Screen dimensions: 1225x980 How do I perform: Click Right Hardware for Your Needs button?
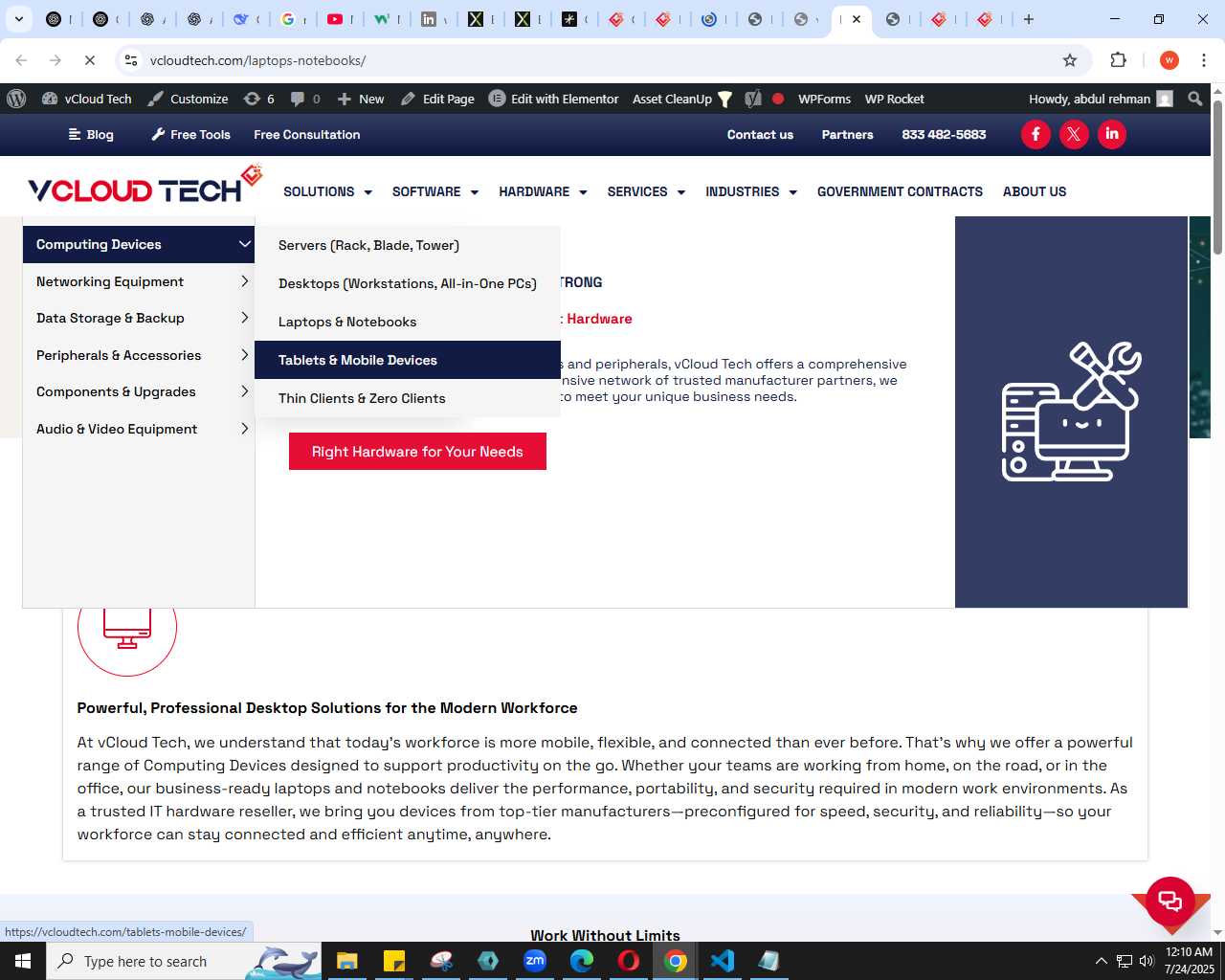click(x=417, y=452)
